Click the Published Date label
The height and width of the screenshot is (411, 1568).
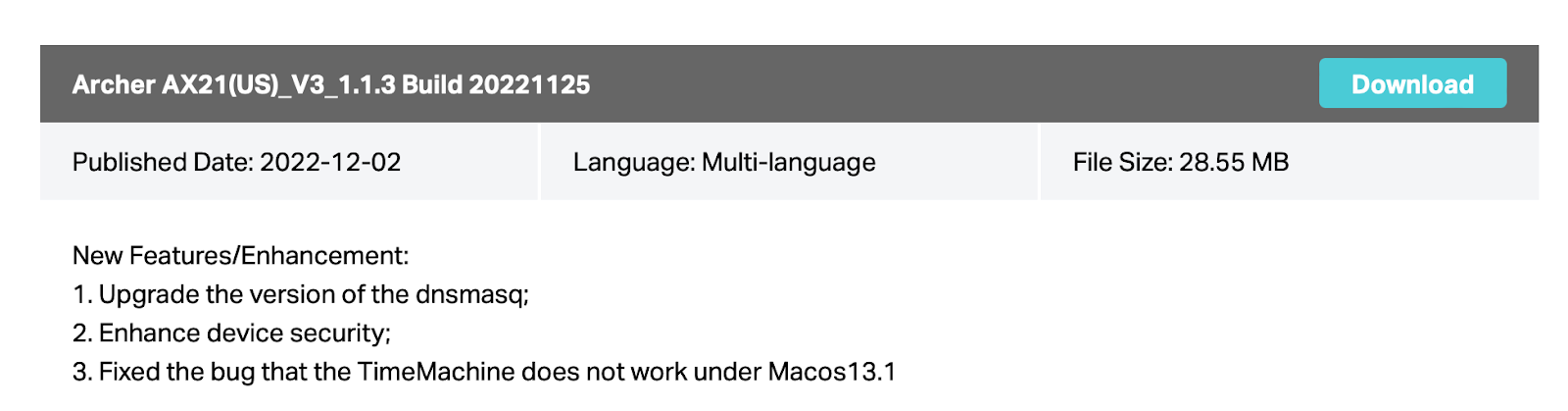[x=163, y=162]
